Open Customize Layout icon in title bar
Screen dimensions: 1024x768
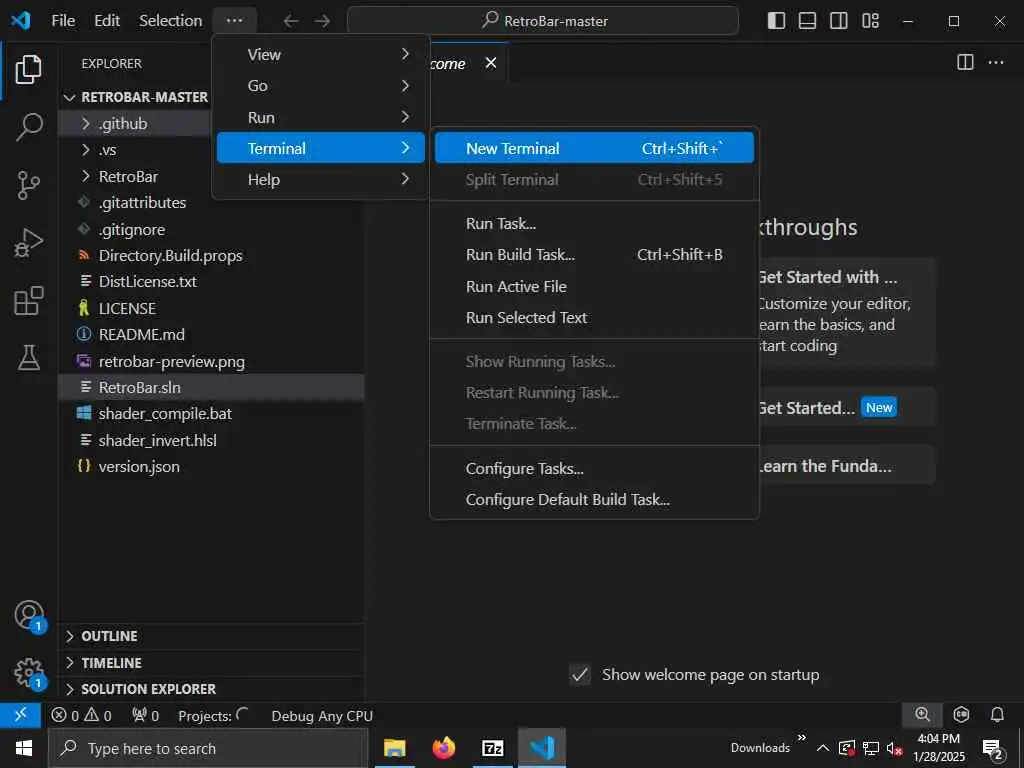coord(871,21)
